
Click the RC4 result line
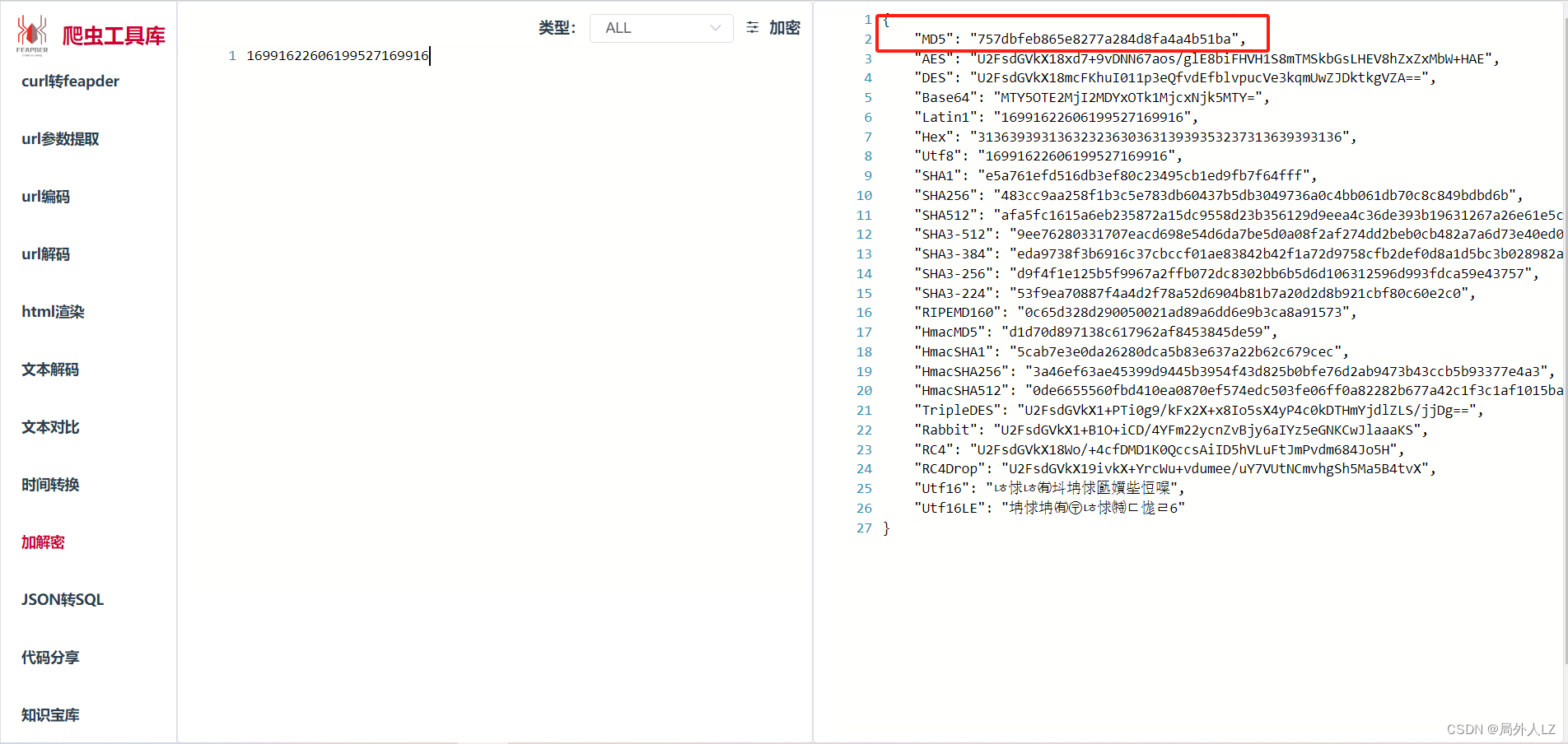[x=1160, y=450]
